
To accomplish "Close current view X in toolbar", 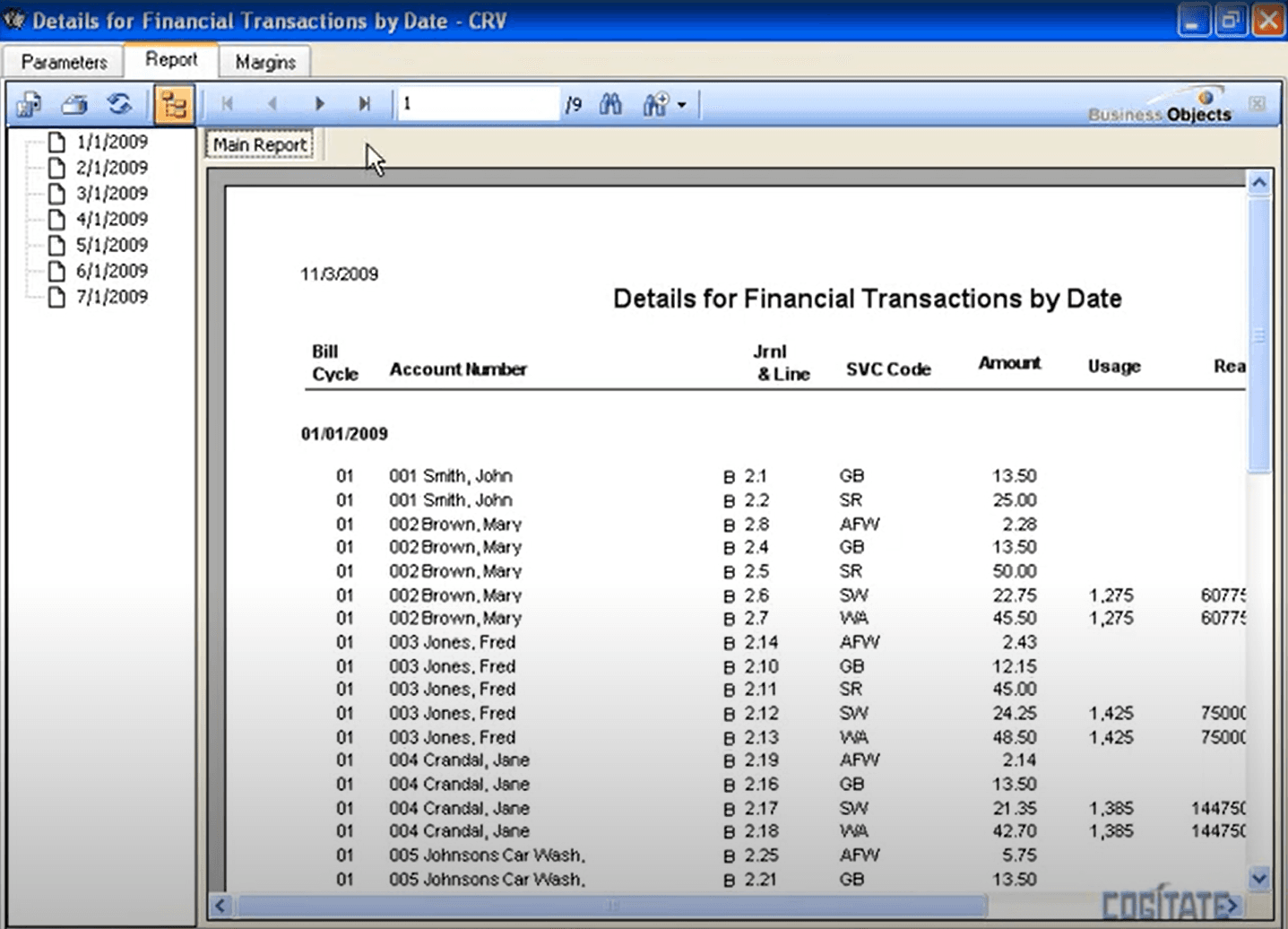I will point(1257,104).
